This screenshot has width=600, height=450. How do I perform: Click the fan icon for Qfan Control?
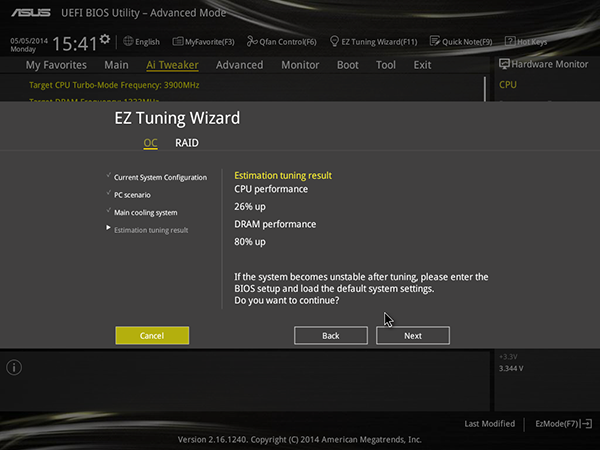[x=252, y=41]
